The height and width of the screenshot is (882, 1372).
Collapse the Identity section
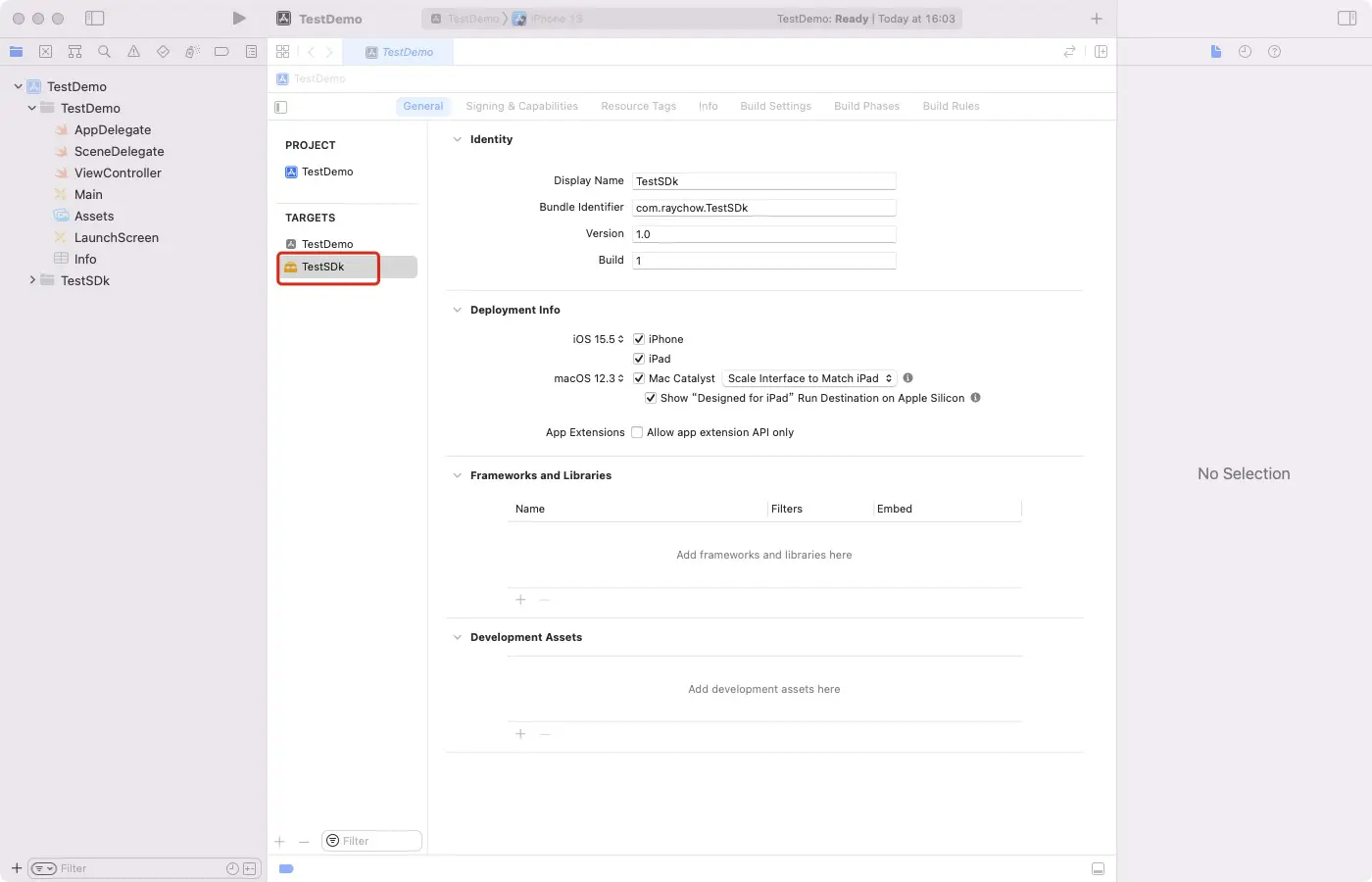click(x=457, y=140)
